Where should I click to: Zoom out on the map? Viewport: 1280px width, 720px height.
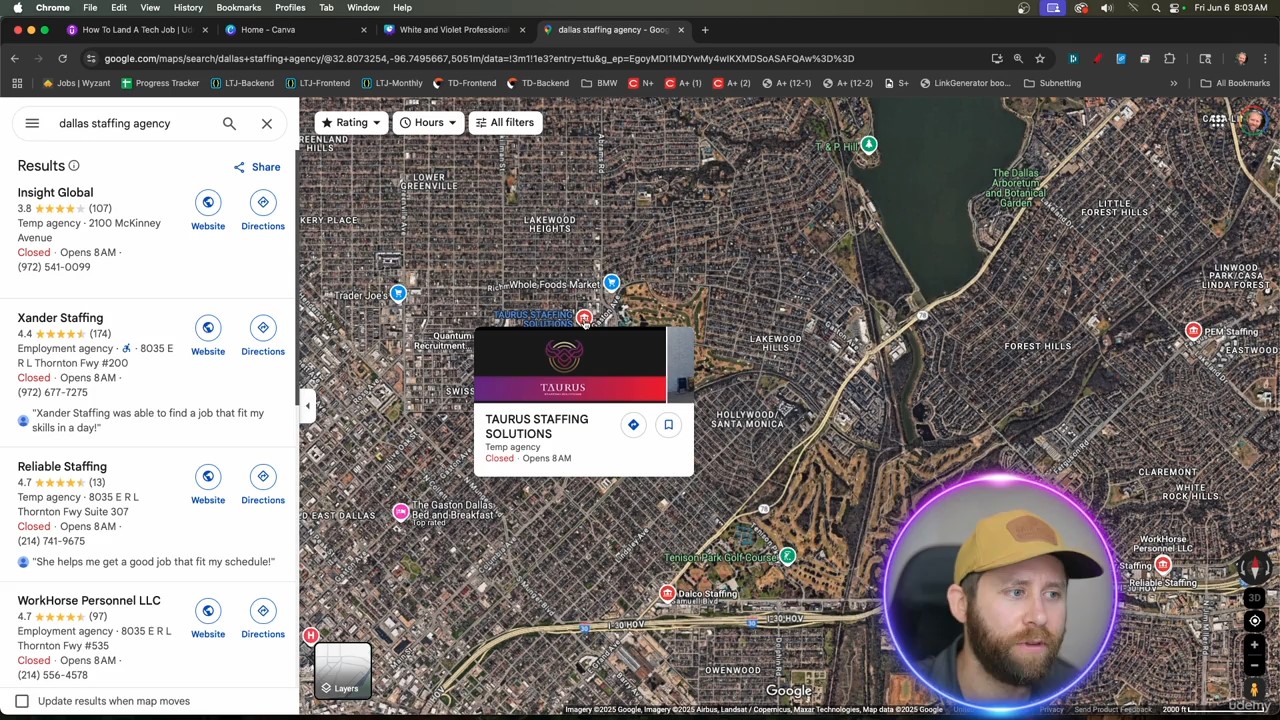pyautogui.click(x=1254, y=665)
